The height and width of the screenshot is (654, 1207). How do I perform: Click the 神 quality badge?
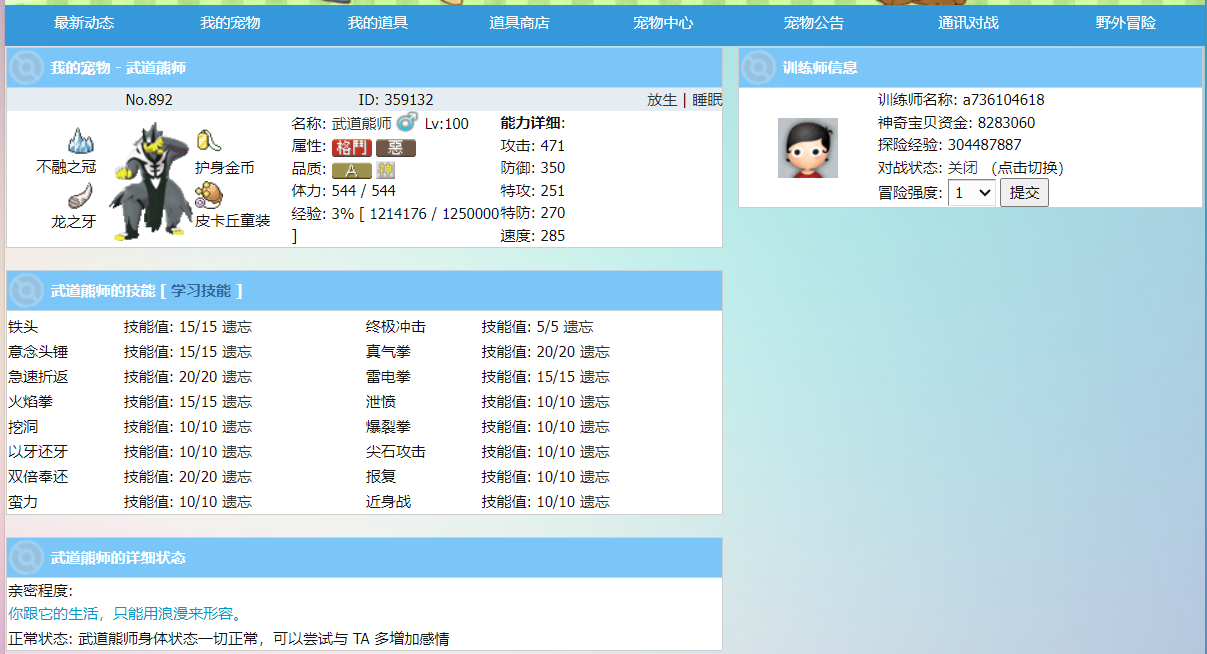tap(386, 170)
